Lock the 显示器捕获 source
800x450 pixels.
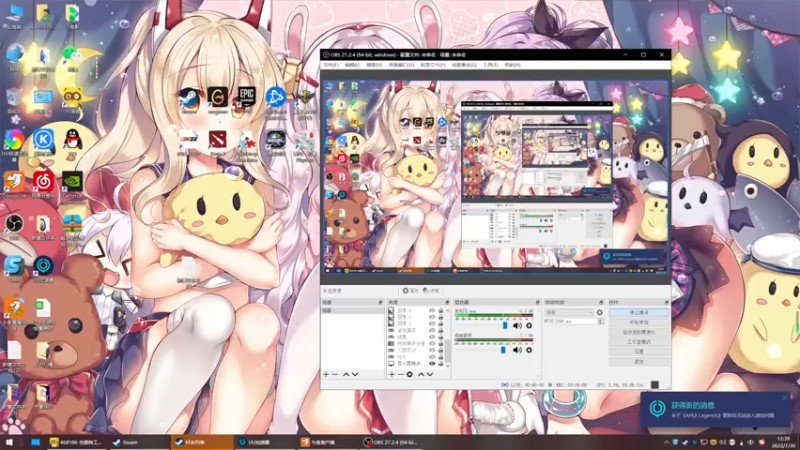tap(441, 364)
